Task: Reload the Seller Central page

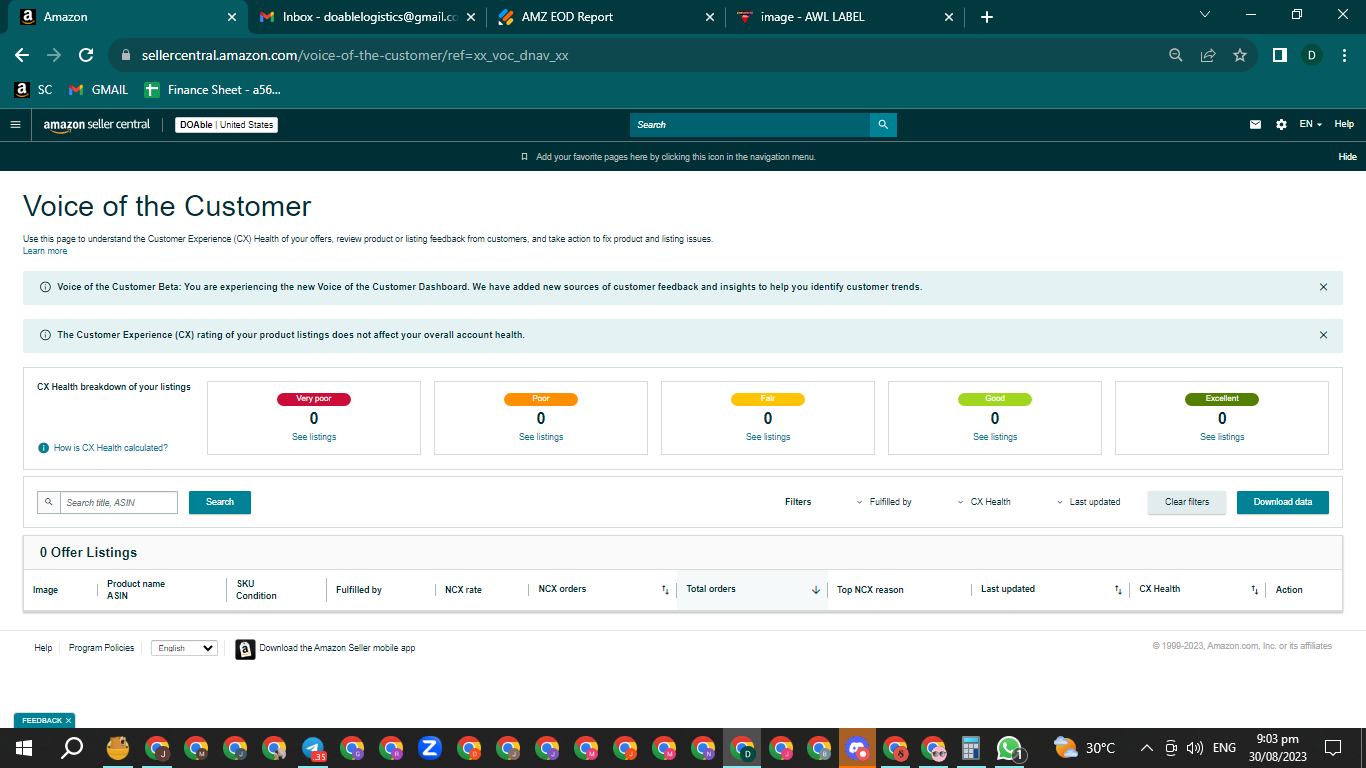Action: tap(86, 56)
